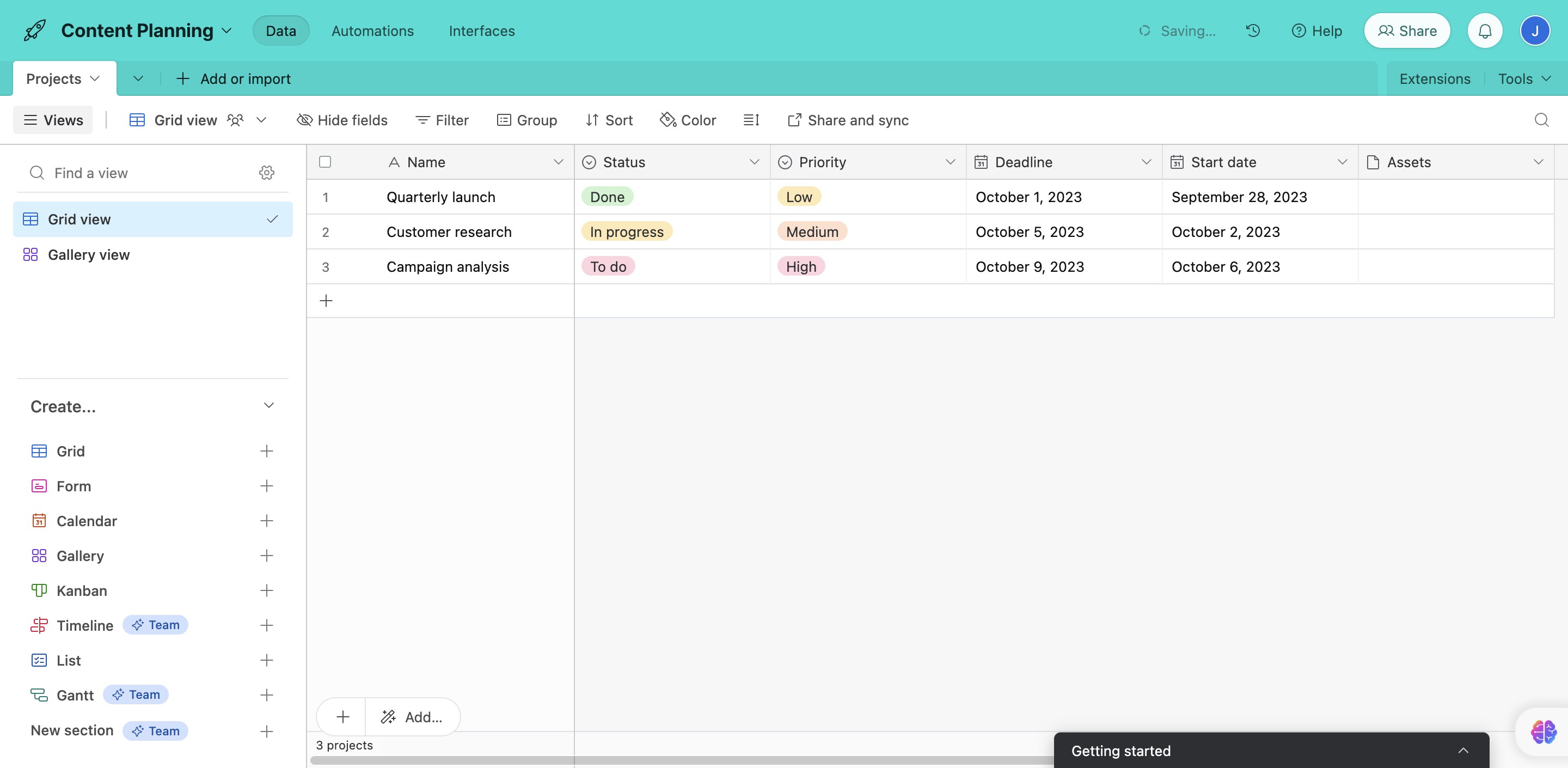
Task: Click the notifications bell icon
Action: (1485, 31)
